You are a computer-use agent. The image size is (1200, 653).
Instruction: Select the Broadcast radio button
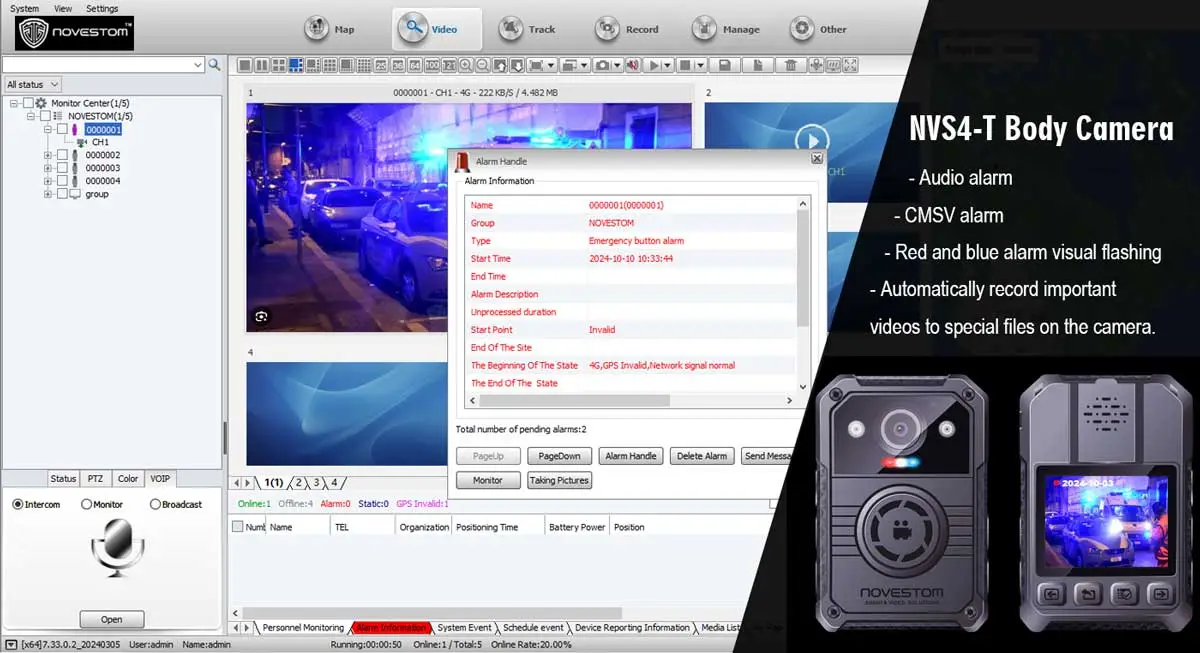[x=154, y=504]
